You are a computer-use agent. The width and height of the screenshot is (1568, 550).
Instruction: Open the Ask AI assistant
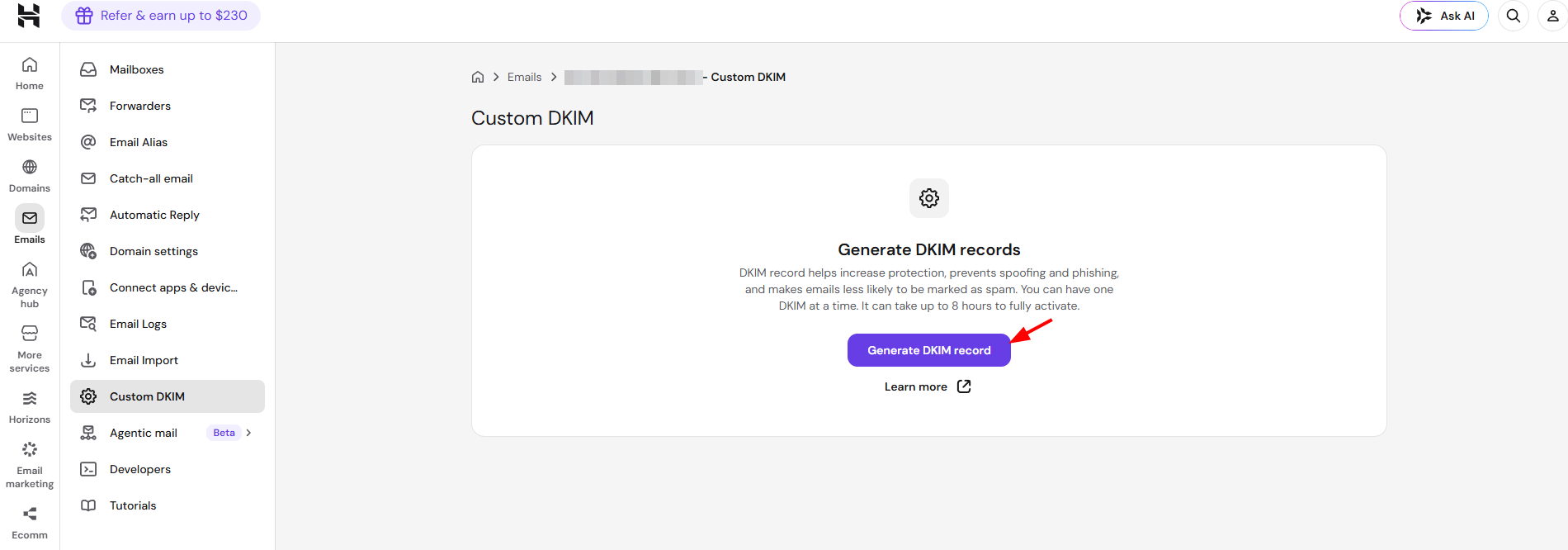1444,16
